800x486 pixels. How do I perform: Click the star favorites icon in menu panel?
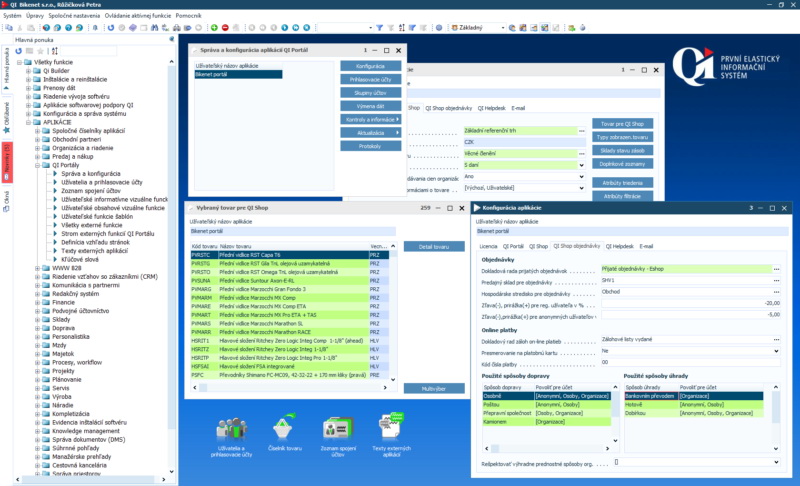coord(40,50)
